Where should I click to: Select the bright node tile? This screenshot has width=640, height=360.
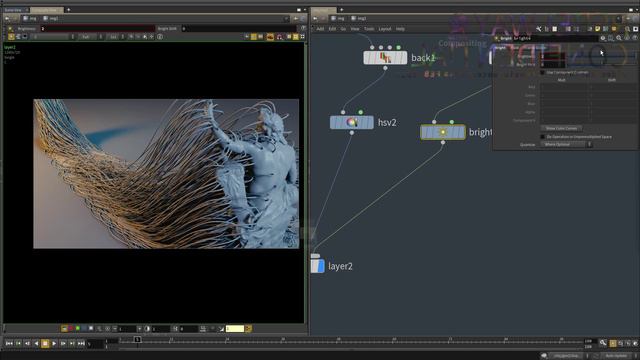(443, 132)
